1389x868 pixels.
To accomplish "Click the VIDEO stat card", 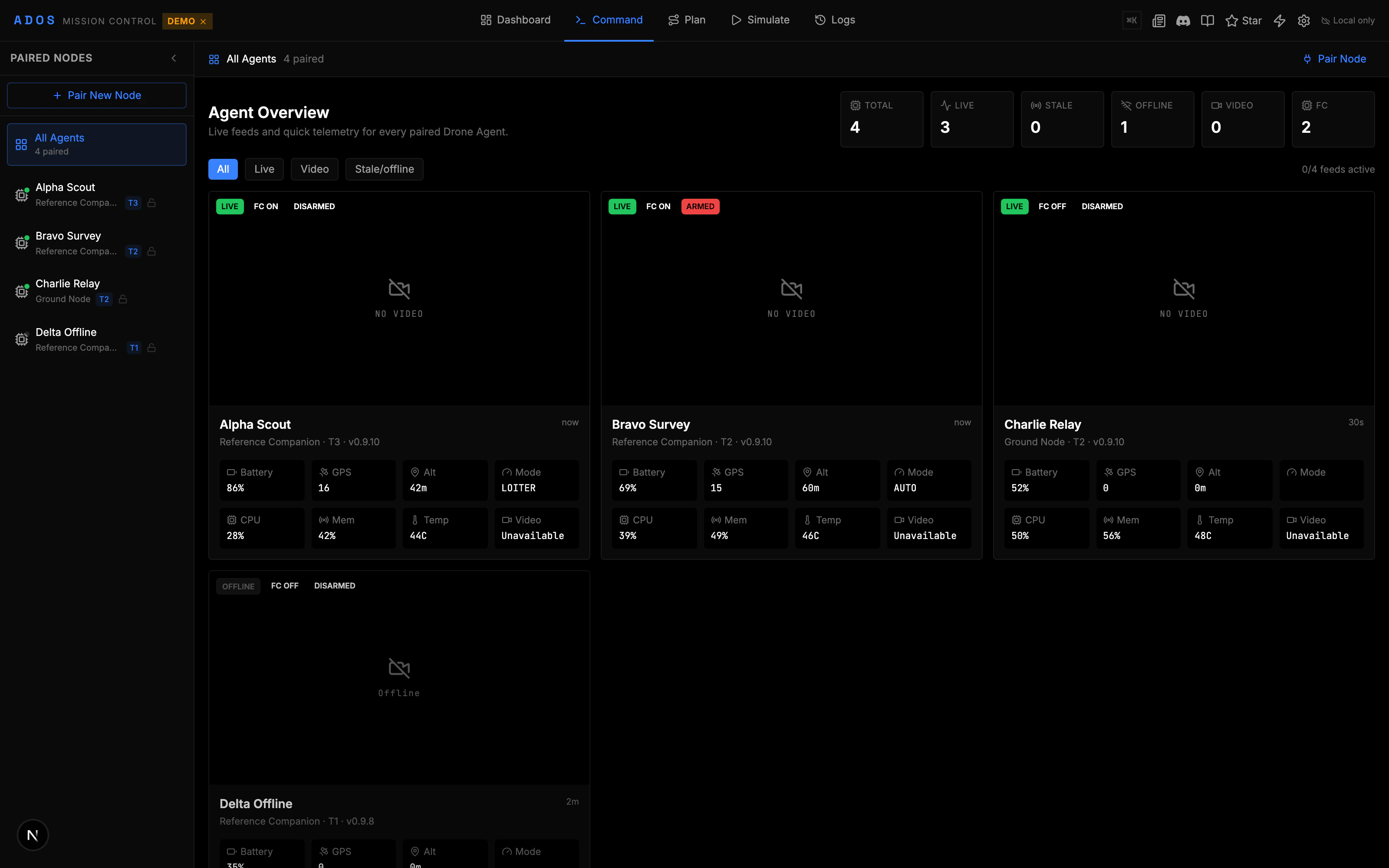I will point(1243,119).
